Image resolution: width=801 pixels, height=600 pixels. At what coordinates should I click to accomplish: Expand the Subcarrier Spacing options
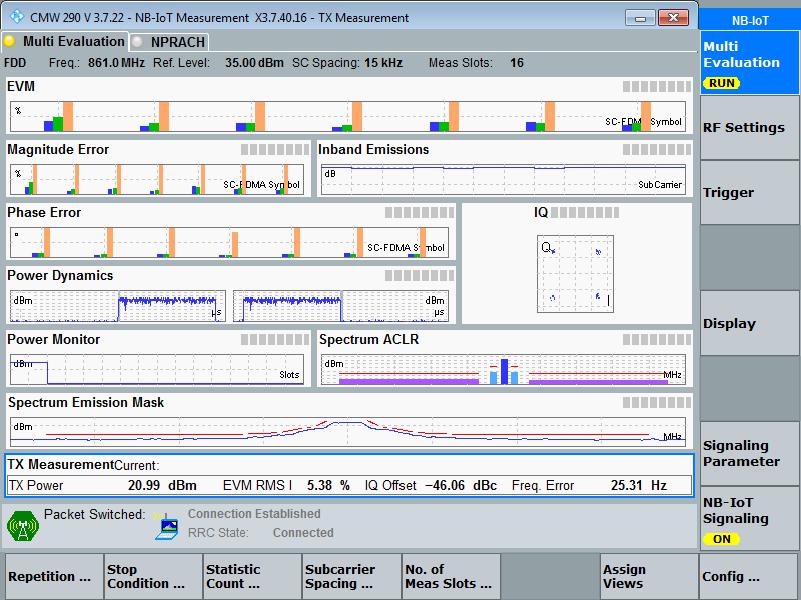click(x=351, y=577)
